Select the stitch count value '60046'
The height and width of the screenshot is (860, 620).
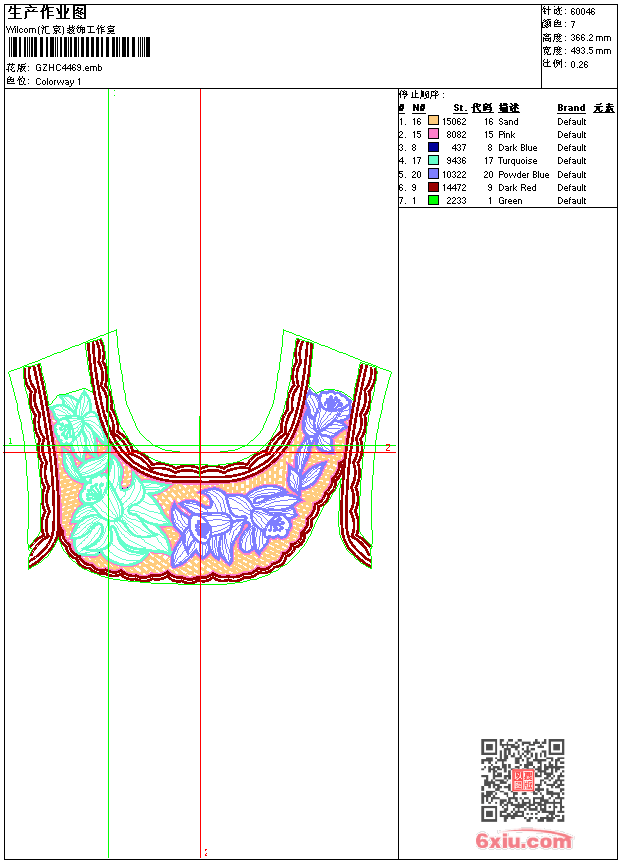583,12
